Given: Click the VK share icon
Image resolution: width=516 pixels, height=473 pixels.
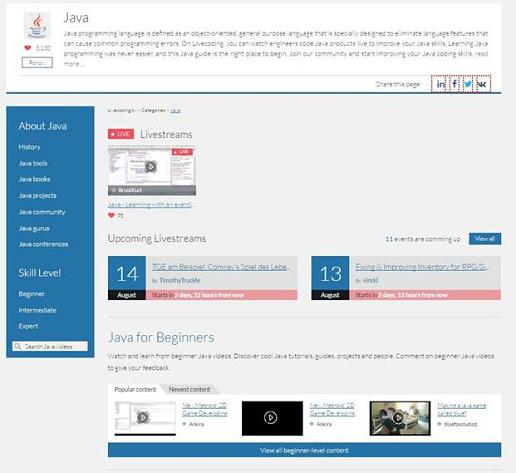Looking at the screenshot, I should click(x=482, y=84).
